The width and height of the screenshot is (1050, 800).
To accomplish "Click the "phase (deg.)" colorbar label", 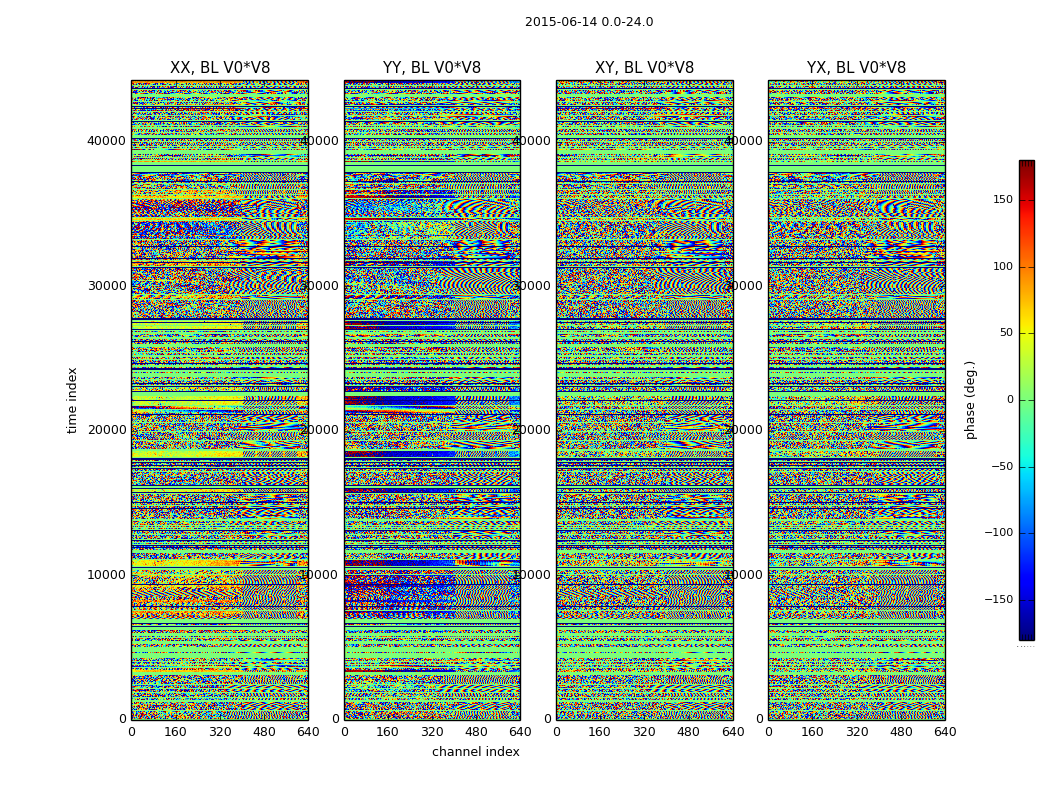I will point(970,400).
